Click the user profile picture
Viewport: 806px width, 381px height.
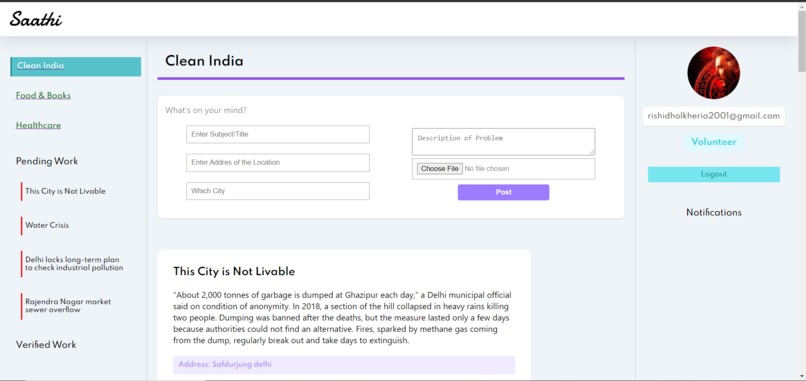pyautogui.click(x=713, y=72)
